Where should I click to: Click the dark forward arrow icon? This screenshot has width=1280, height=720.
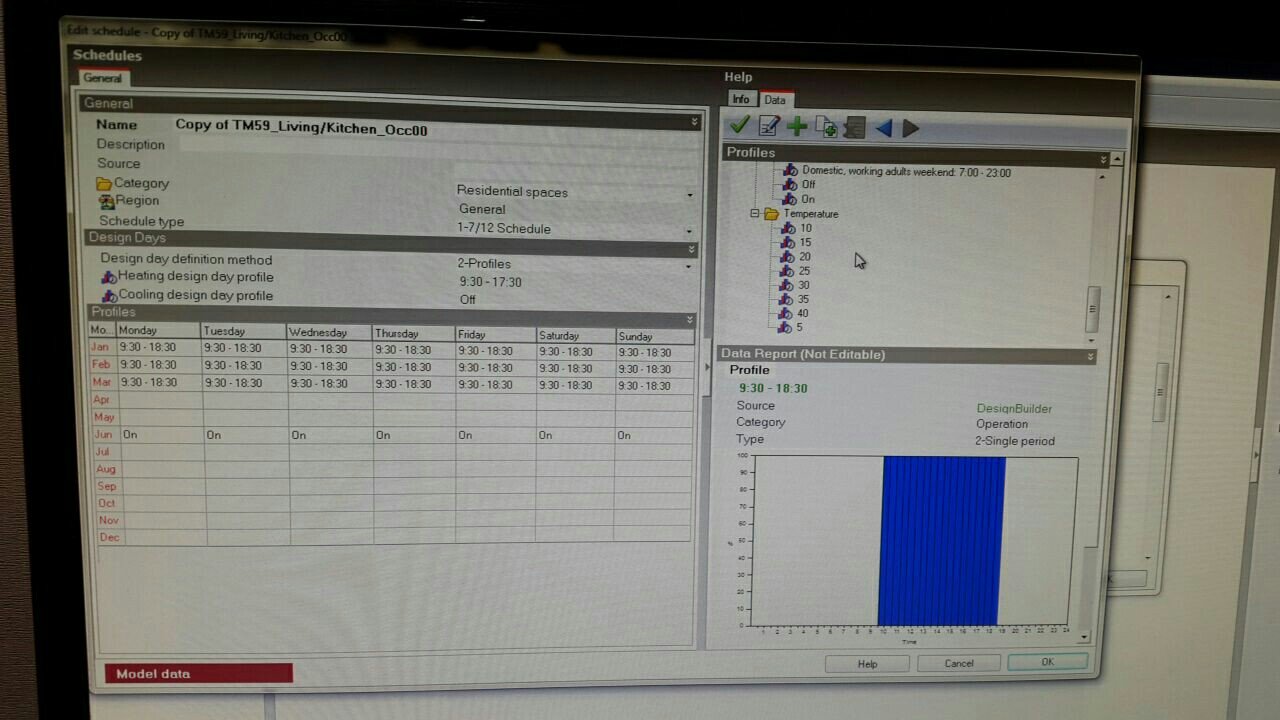click(910, 128)
